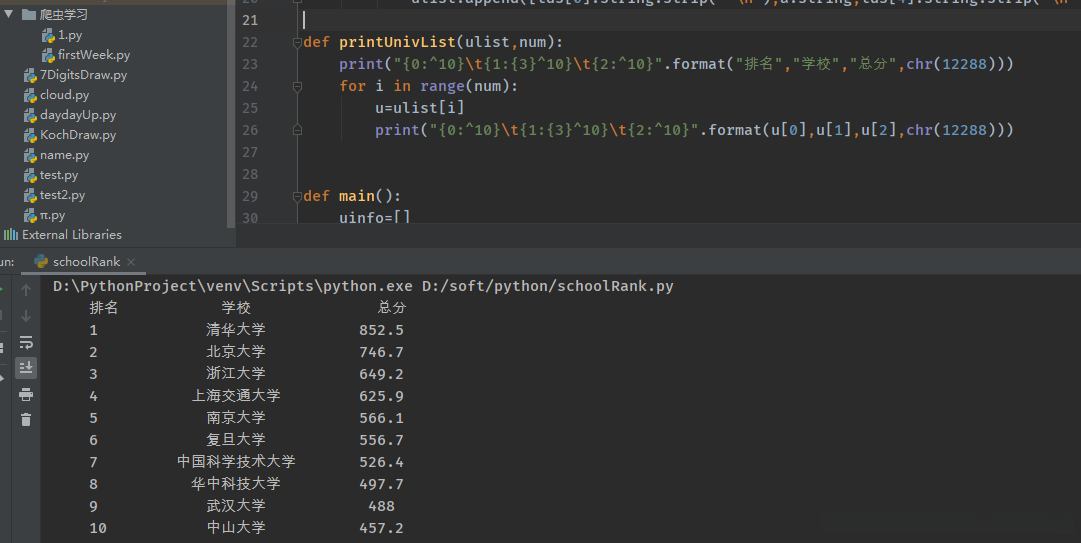
Task: Clear console output with the trash icon
Action: click(x=26, y=420)
